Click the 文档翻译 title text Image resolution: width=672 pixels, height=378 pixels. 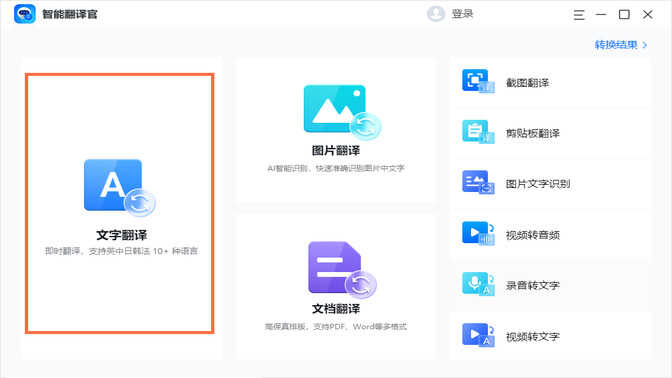point(336,309)
